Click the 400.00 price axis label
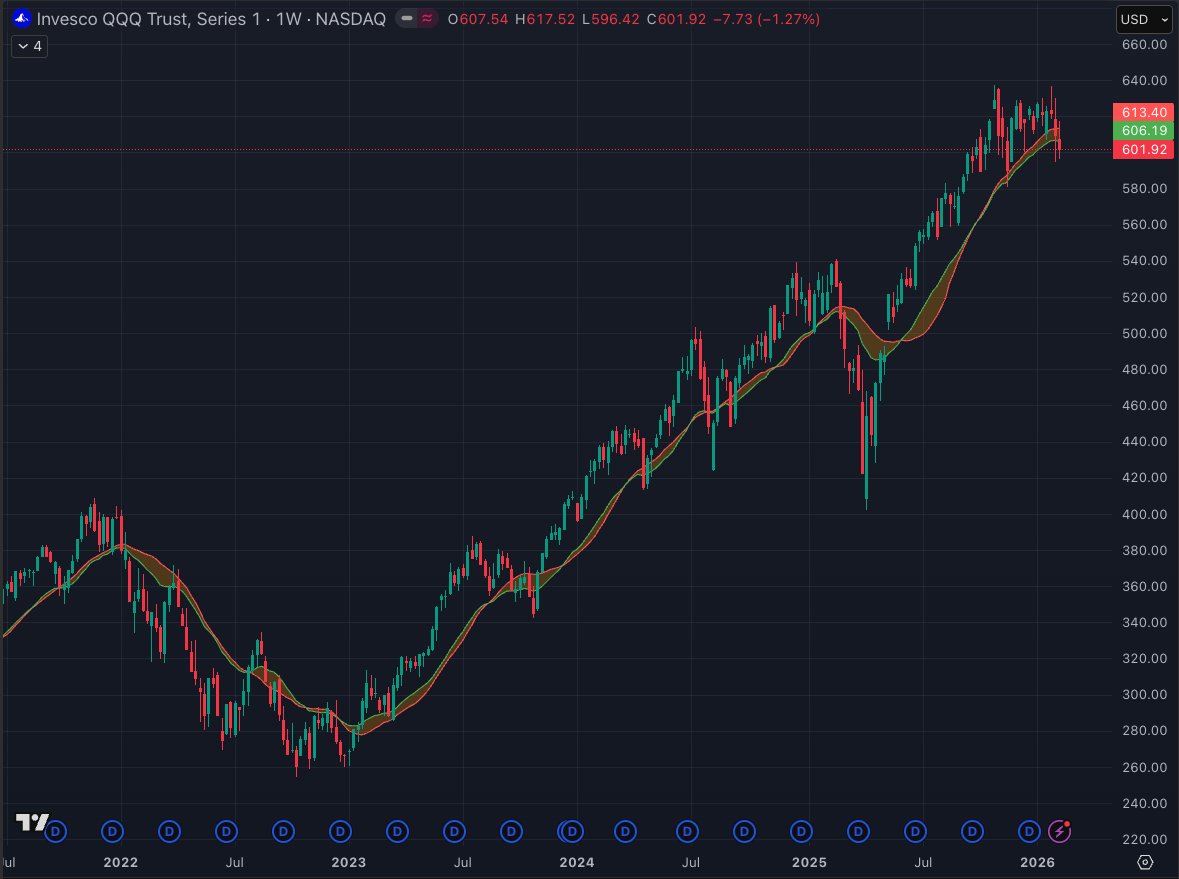This screenshot has height=879, width=1179. pyautogui.click(x=1144, y=514)
